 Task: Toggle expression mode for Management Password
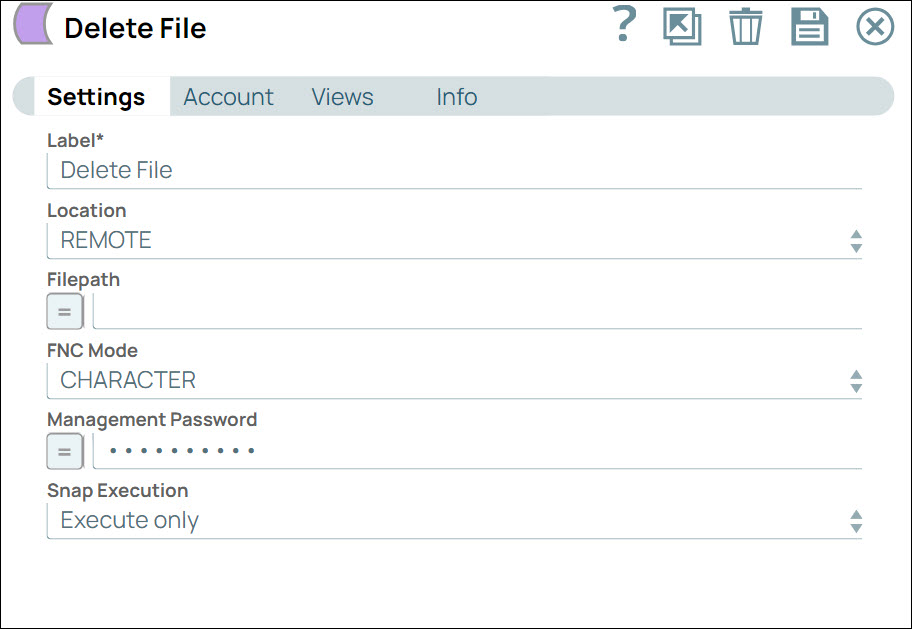(x=64, y=451)
